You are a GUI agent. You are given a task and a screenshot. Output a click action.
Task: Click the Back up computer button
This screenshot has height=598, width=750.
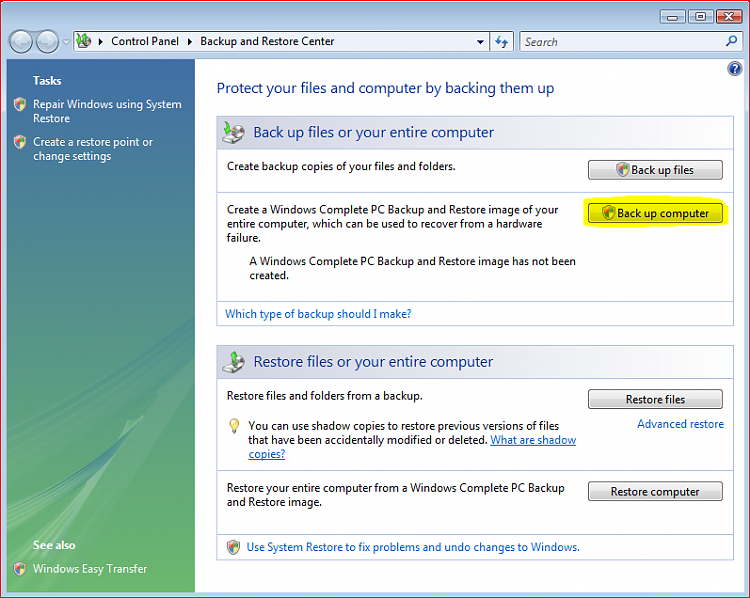point(655,213)
